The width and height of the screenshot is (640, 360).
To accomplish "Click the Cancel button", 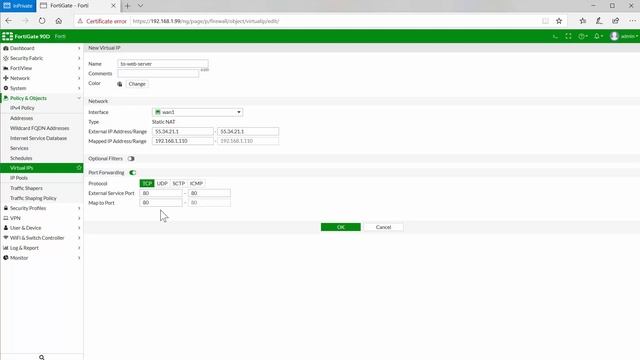I will pyautogui.click(x=383, y=227).
